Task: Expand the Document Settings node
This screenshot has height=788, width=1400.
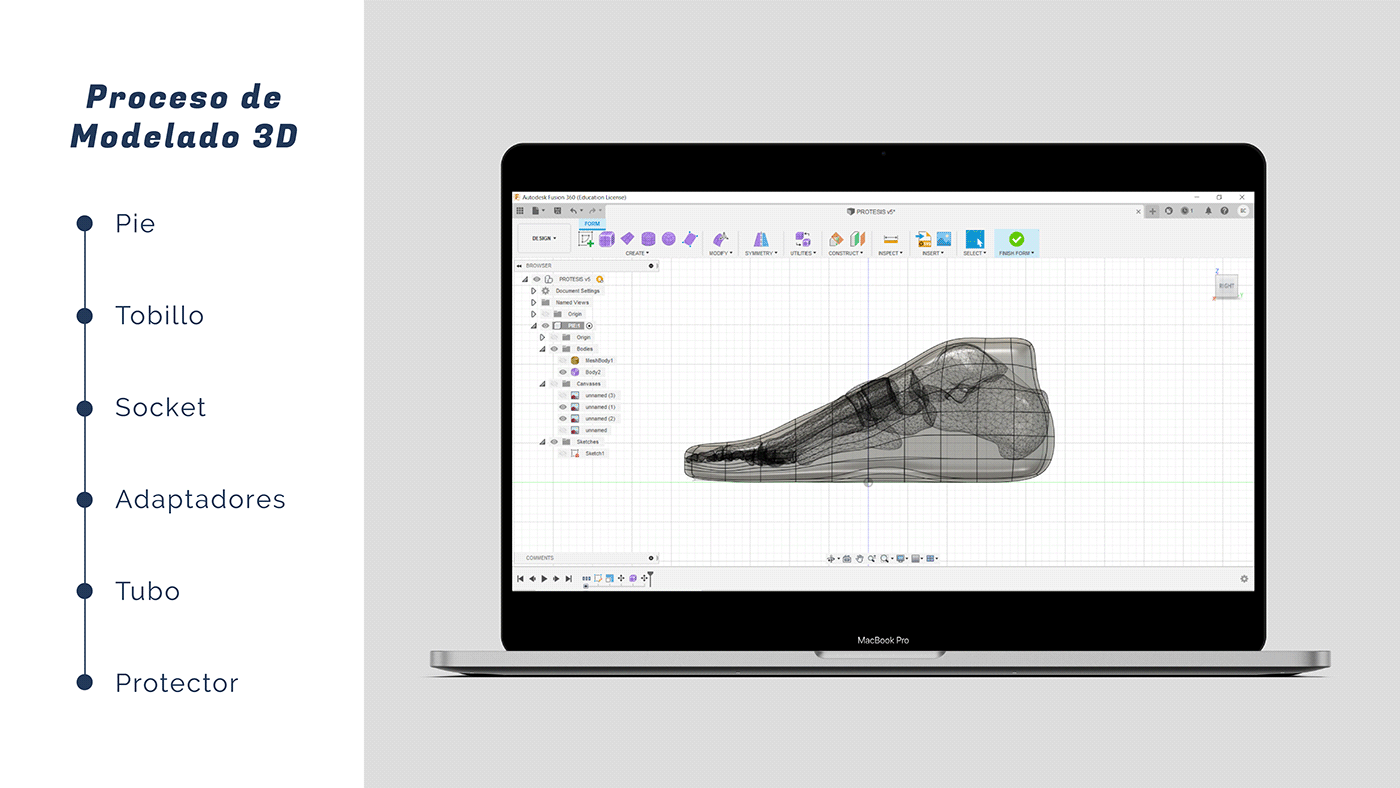Action: coord(534,291)
